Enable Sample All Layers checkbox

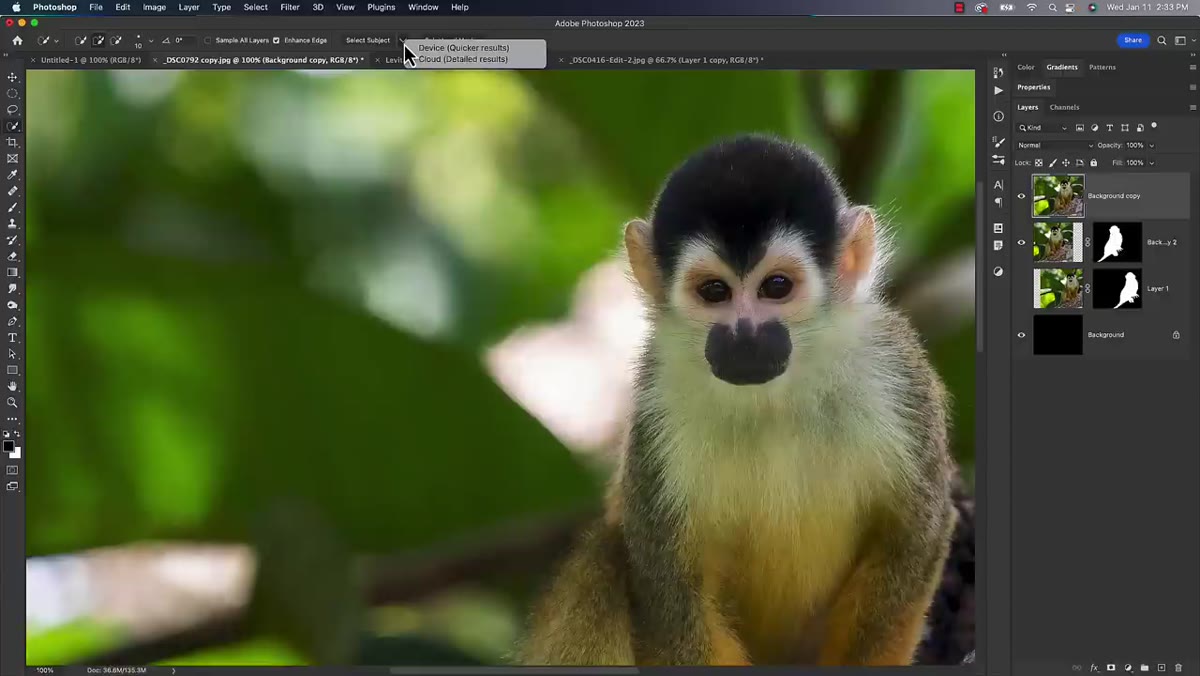[x=208, y=41]
